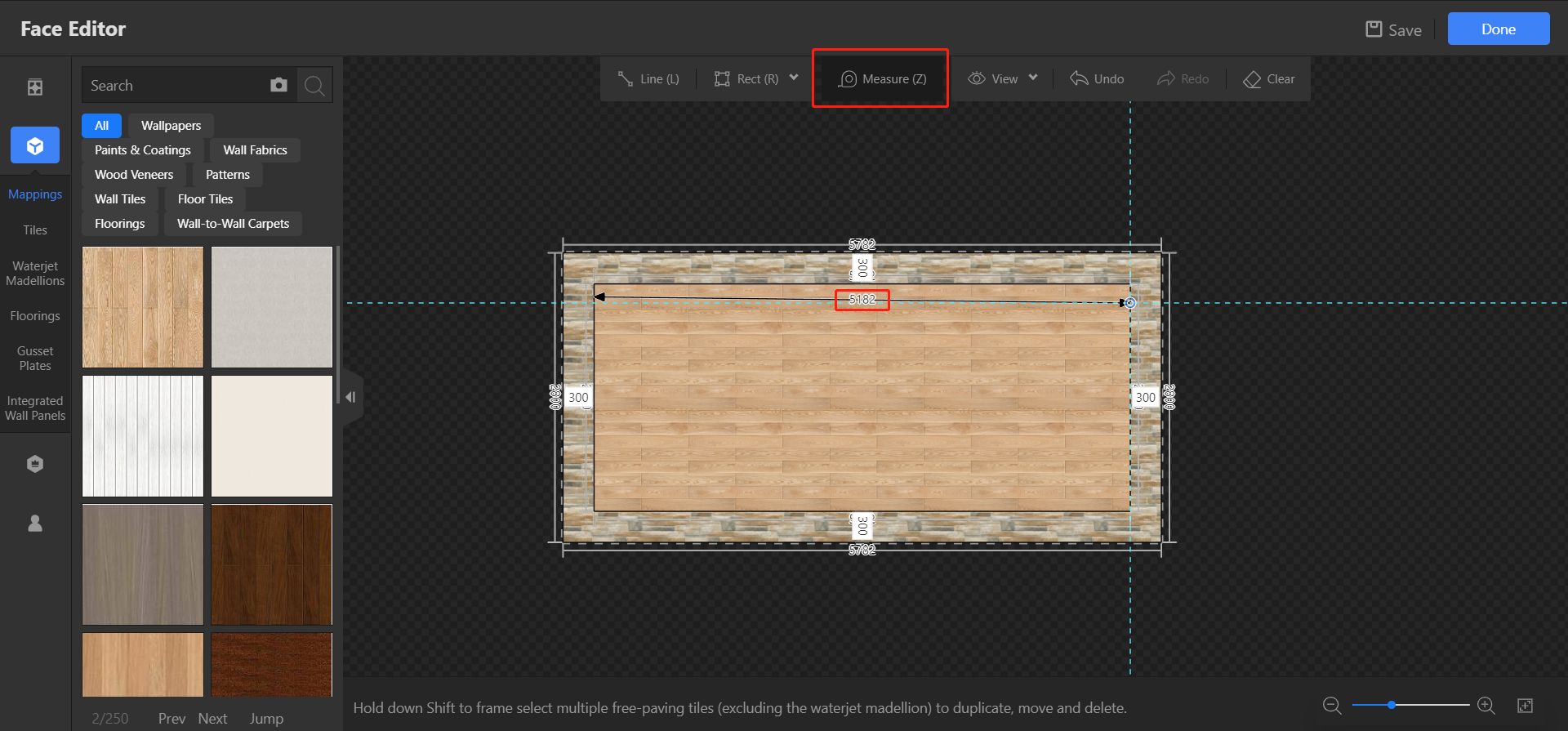Click the Undo arrow in toolbar

coord(1097,79)
